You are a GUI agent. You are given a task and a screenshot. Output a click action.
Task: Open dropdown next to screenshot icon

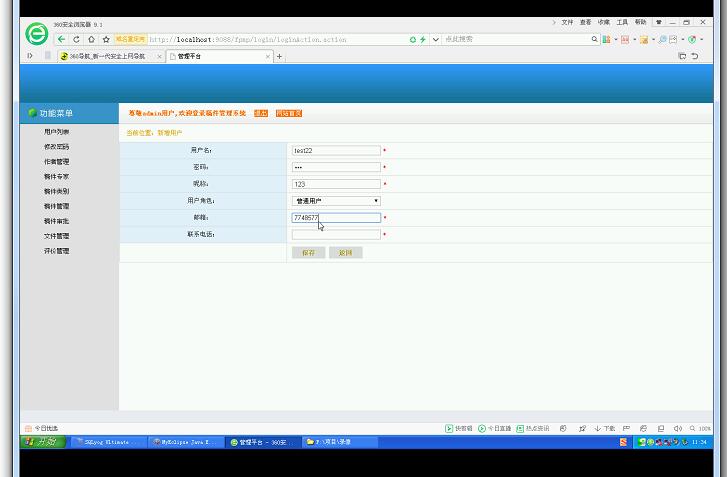click(x=682, y=39)
